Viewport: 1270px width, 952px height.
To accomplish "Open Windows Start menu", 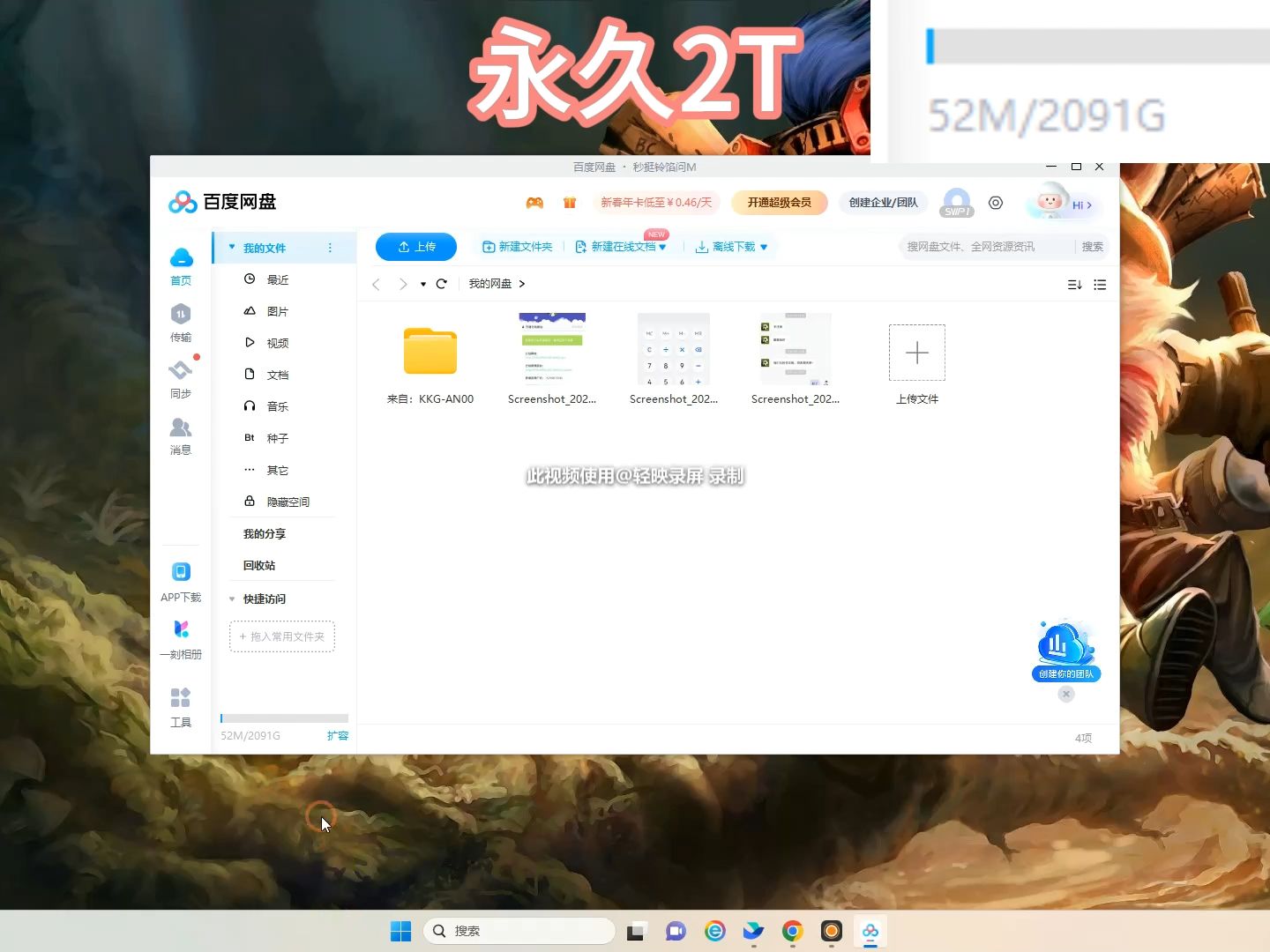I will pos(400,931).
